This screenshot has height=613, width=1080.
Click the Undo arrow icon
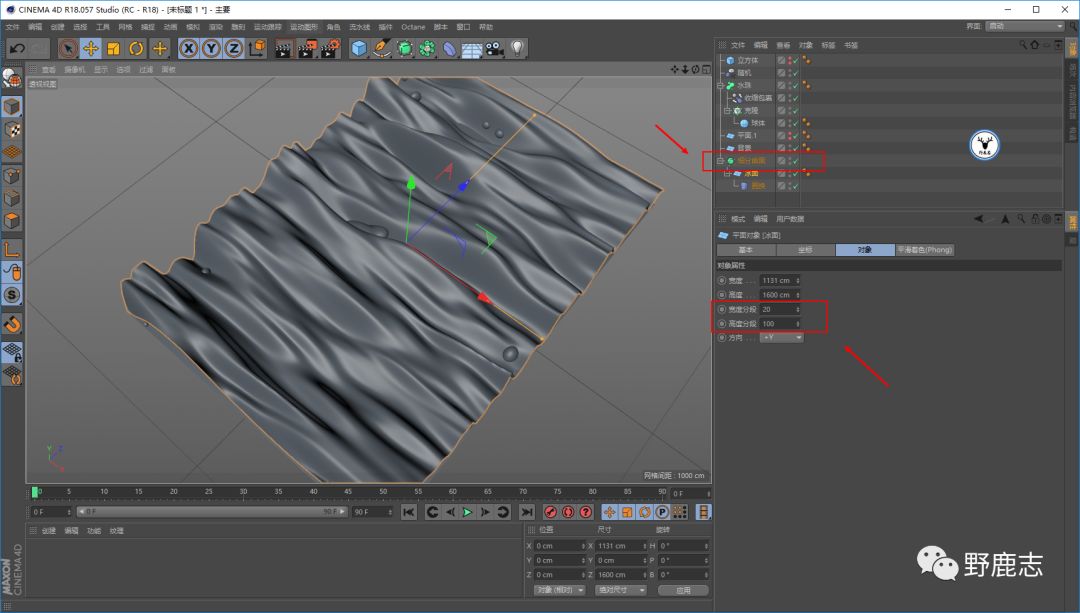17,48
